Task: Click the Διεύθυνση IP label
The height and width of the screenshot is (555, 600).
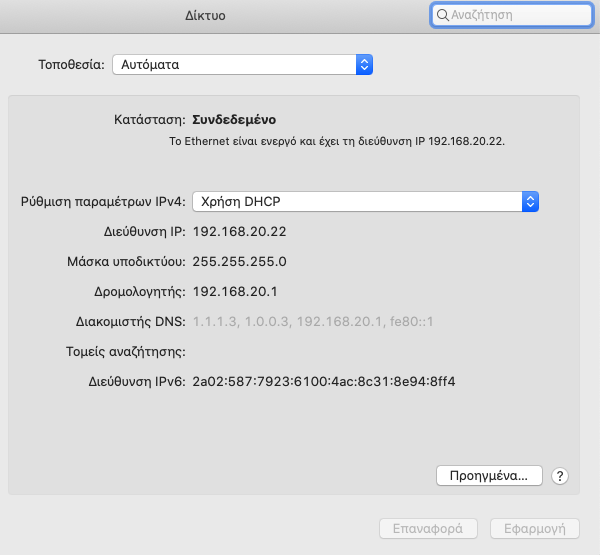Action: (145, 232)
